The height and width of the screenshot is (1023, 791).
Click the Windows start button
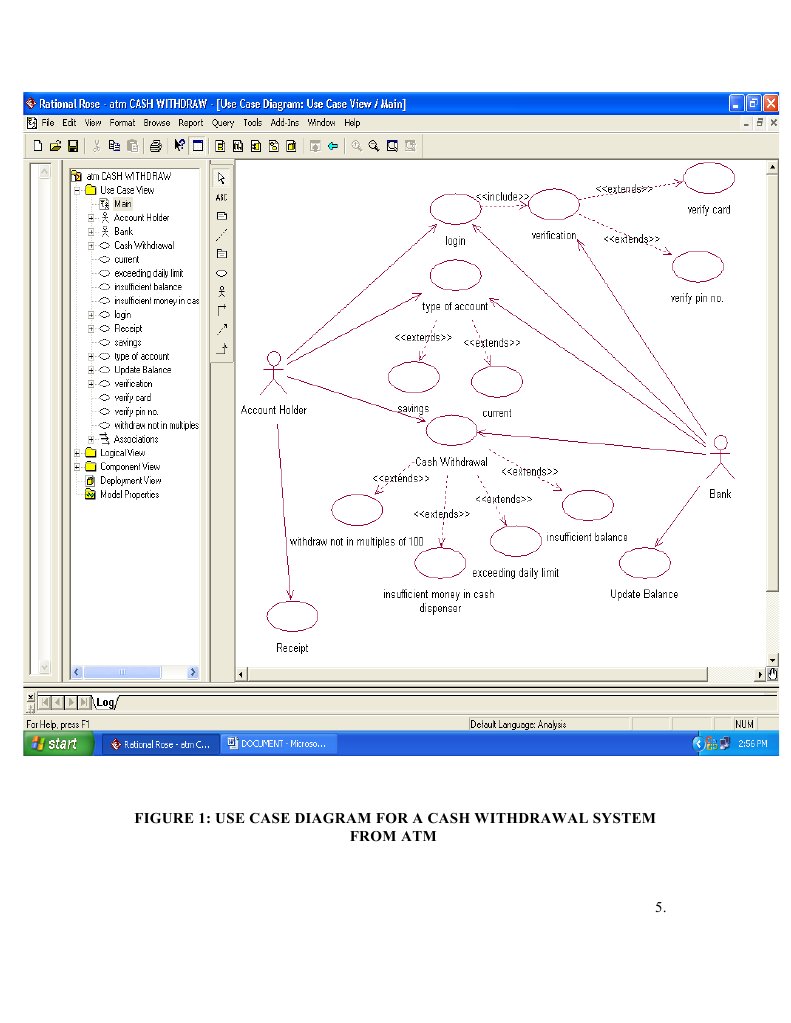pyautogui.click(x=59, y=744)
